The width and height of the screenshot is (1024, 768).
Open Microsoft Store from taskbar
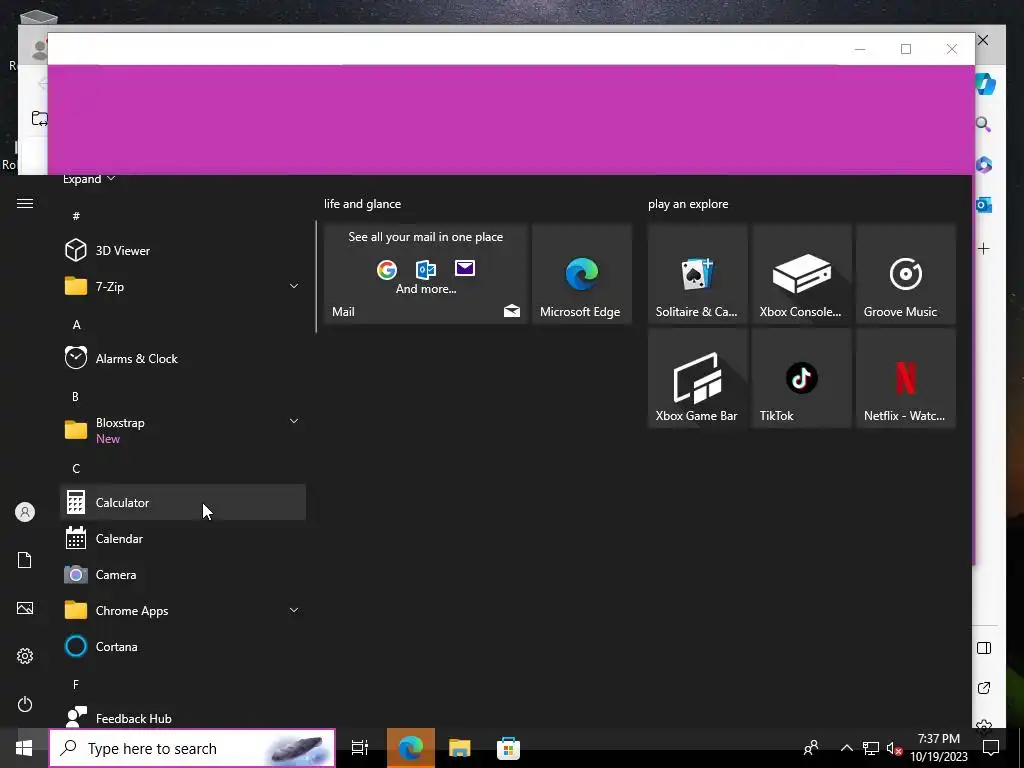pyautogui.click(x=508, y=748)
